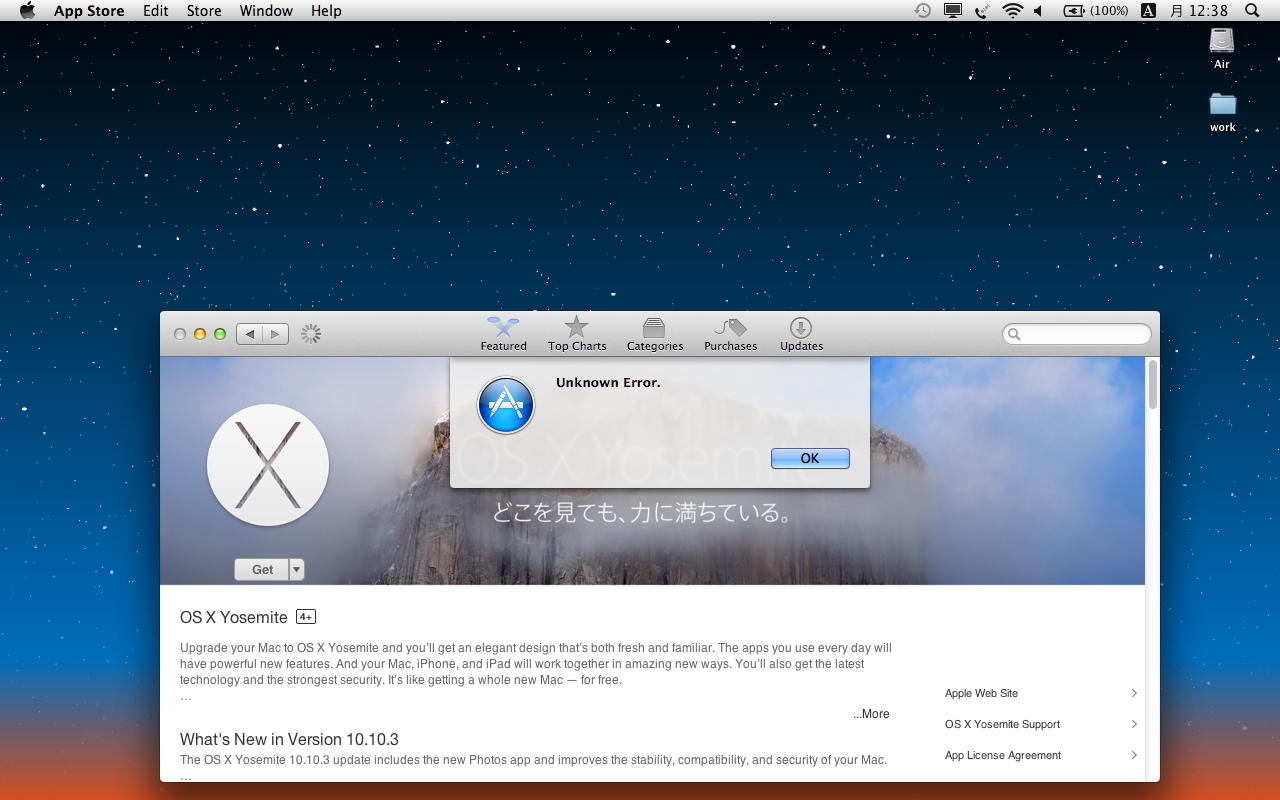Screen dimensions: 1280x800
Task: Select the Air drive on the desktop
Action: 1222,48
